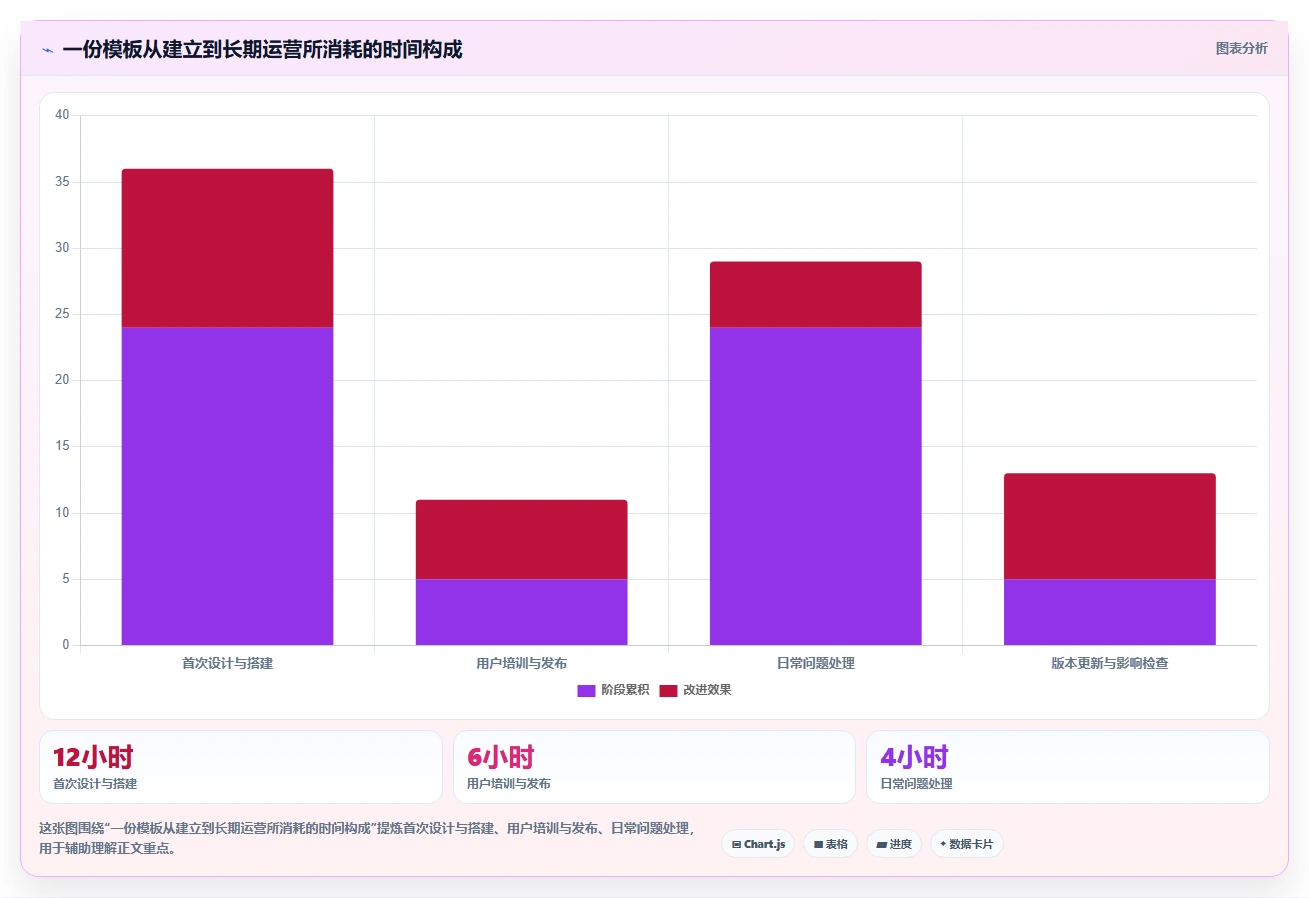Toggle the 阶段累积 legend entry
Image resolution: width=1309 pixels, height=898 pixels.
pyautogui.click(x=613, y=690)
